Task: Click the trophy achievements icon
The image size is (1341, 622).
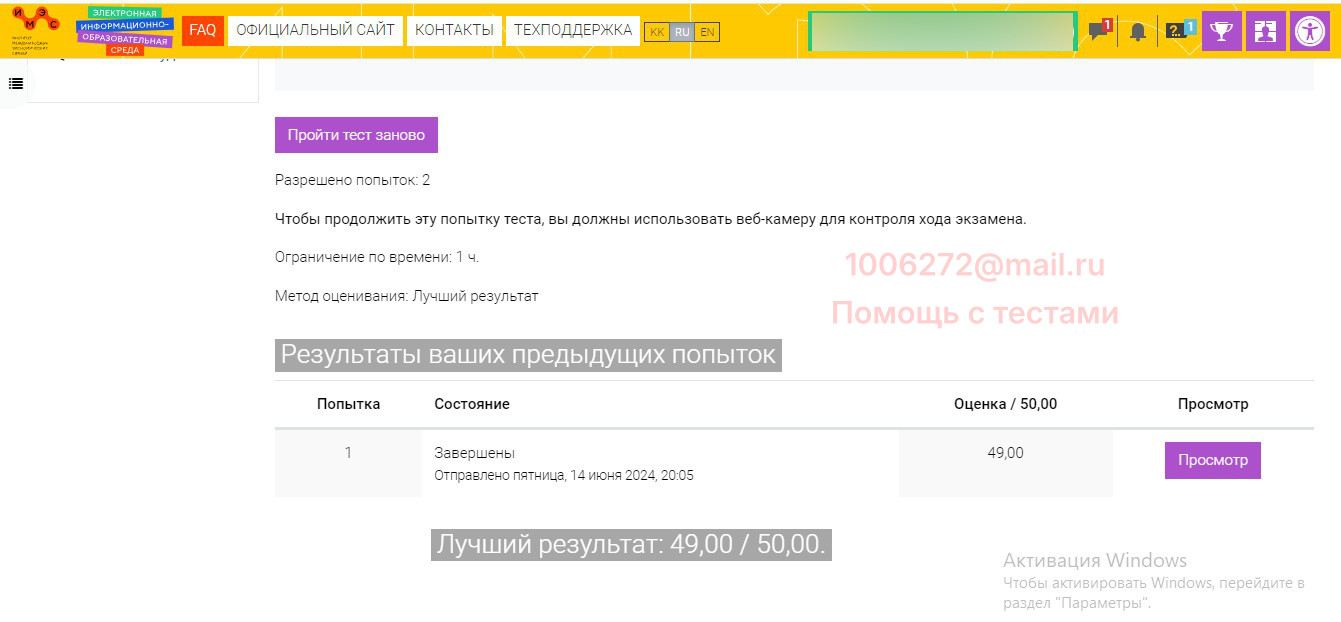Action: coord(1221,31)
